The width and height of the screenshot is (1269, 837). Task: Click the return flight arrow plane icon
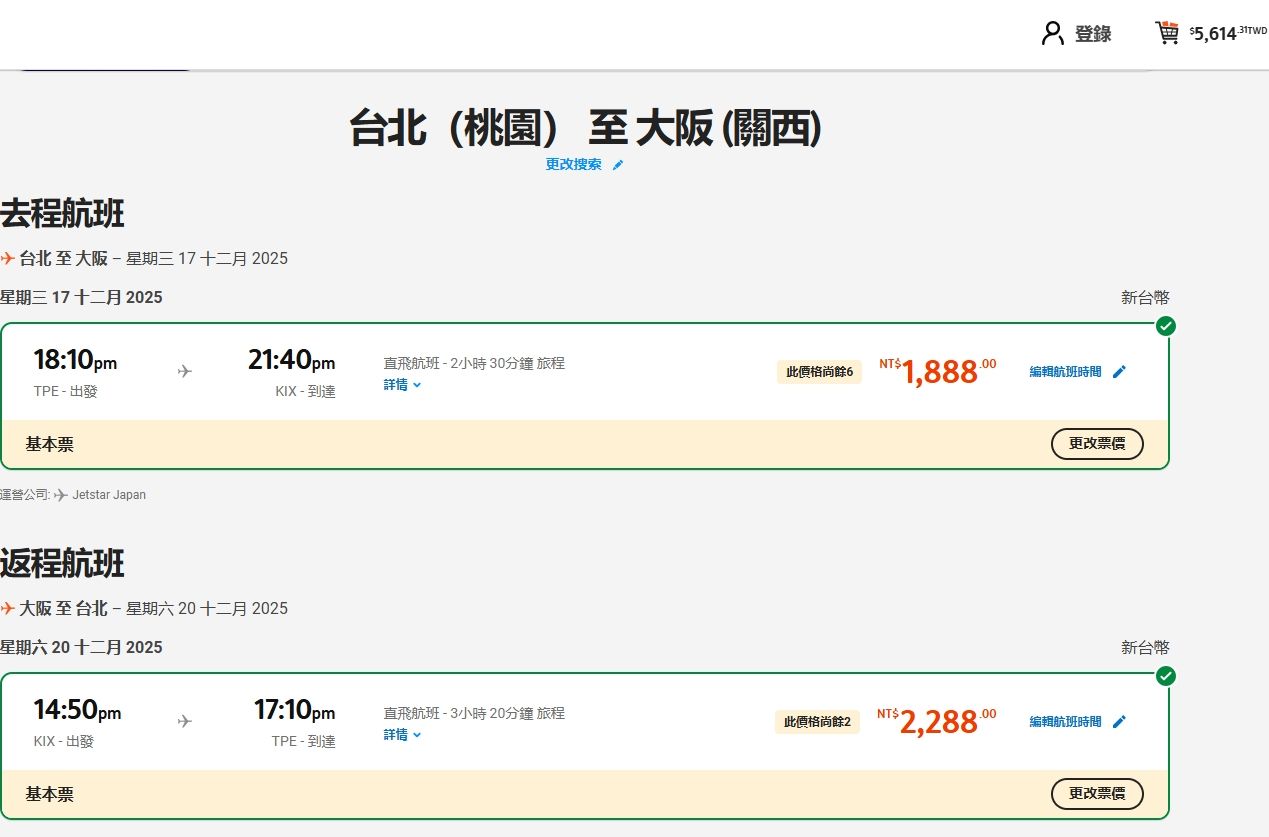[x=184, y=721]
